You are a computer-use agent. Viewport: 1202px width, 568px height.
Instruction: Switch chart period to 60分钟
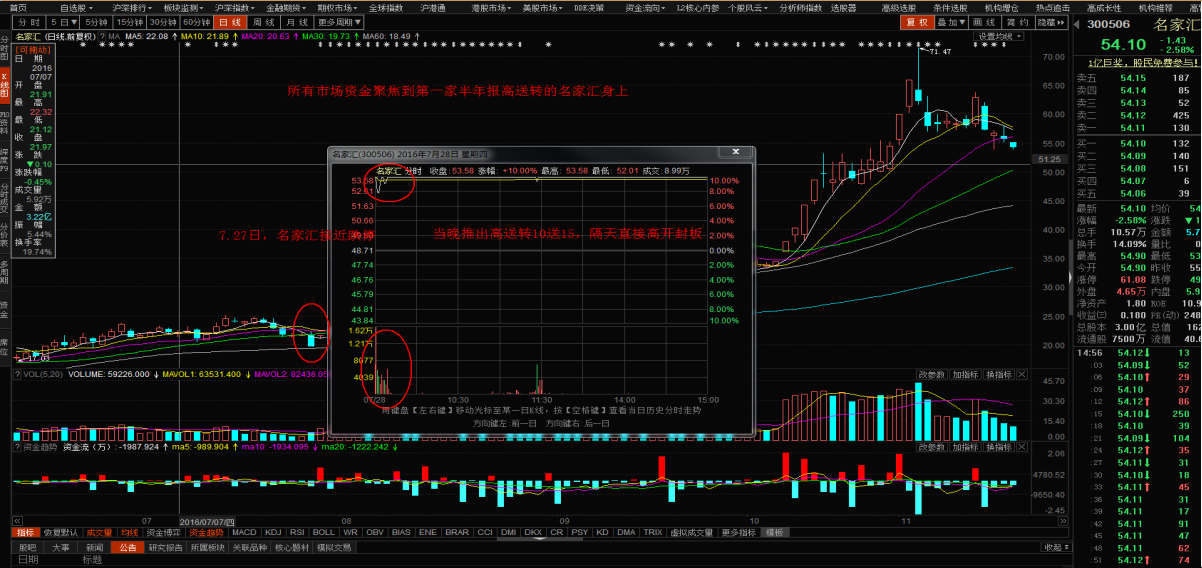coord(197,21)
